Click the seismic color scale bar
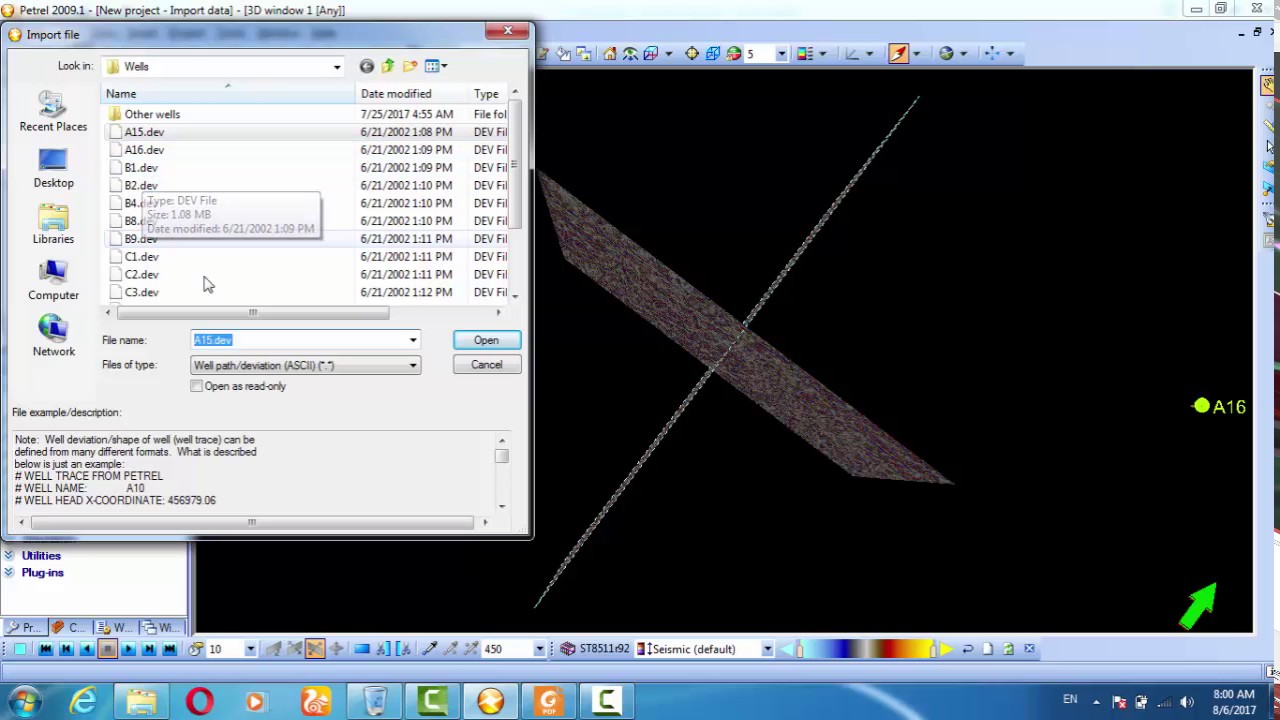 (868, 649)
